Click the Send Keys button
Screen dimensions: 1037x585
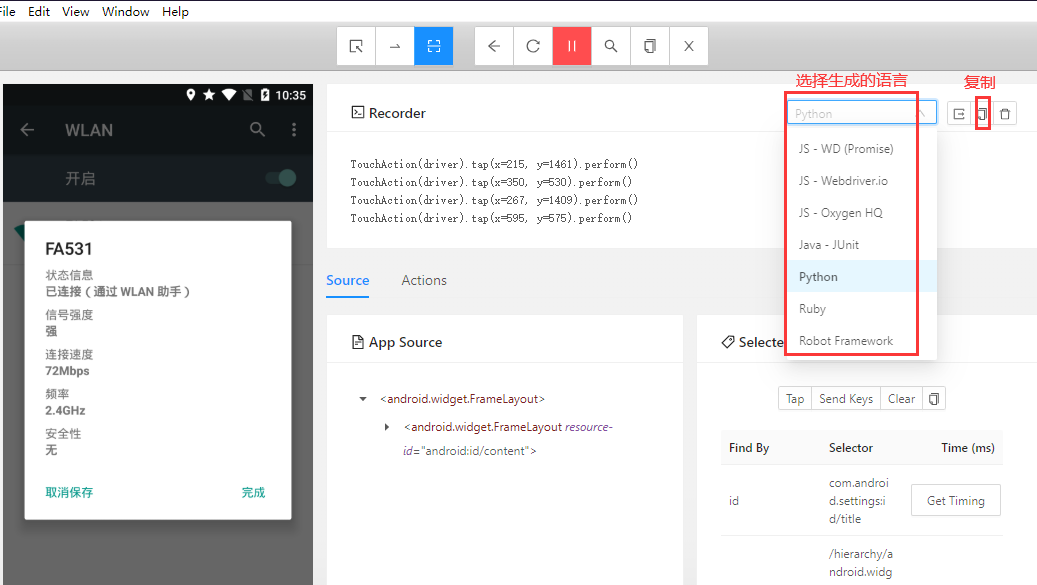coord(845,397)
